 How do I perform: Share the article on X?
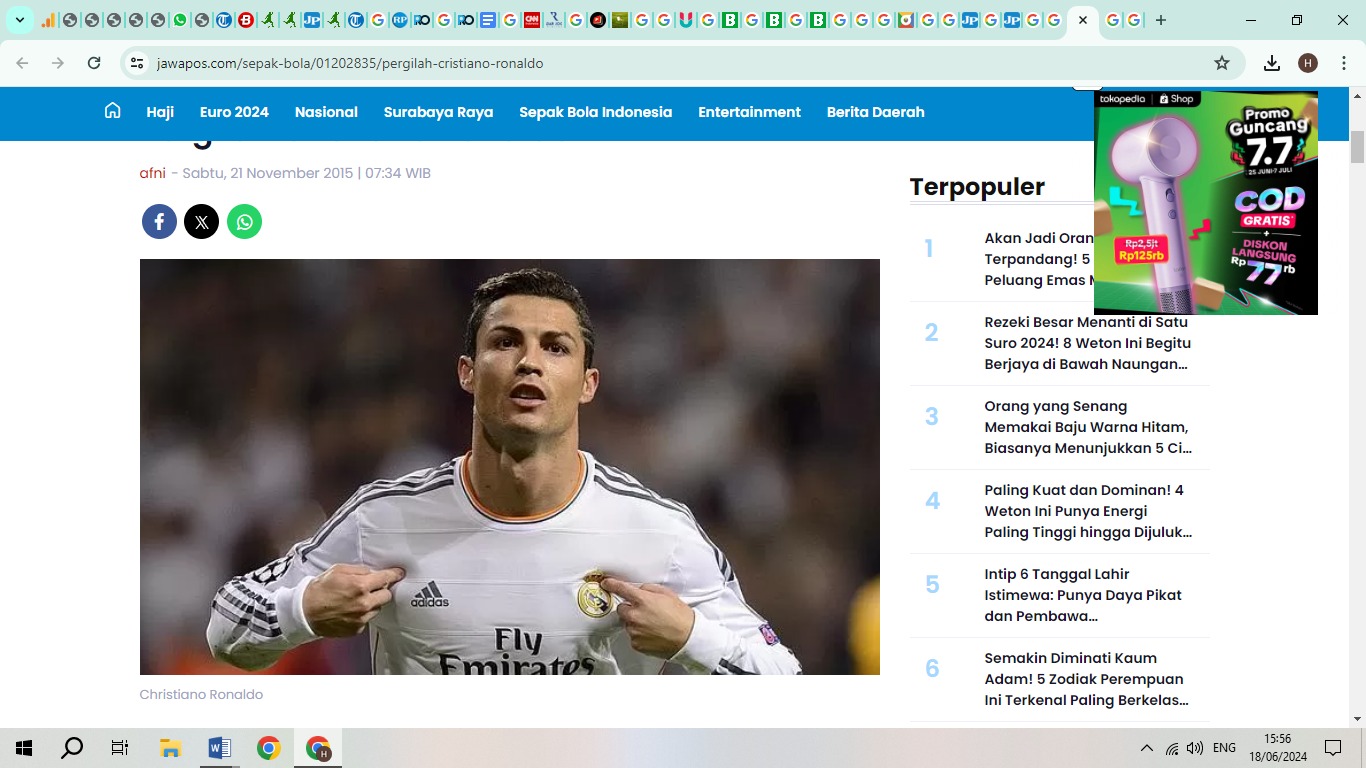coord(201,221)
